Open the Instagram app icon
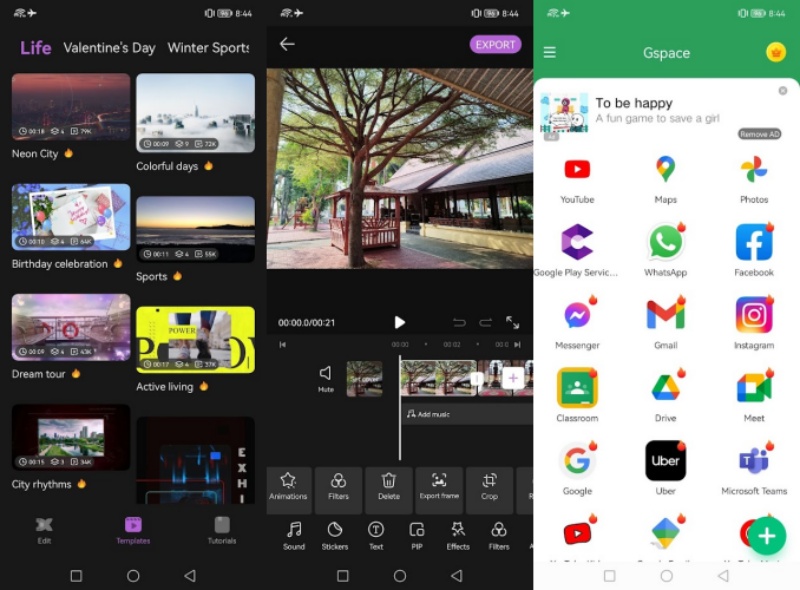 pos(754,315)
